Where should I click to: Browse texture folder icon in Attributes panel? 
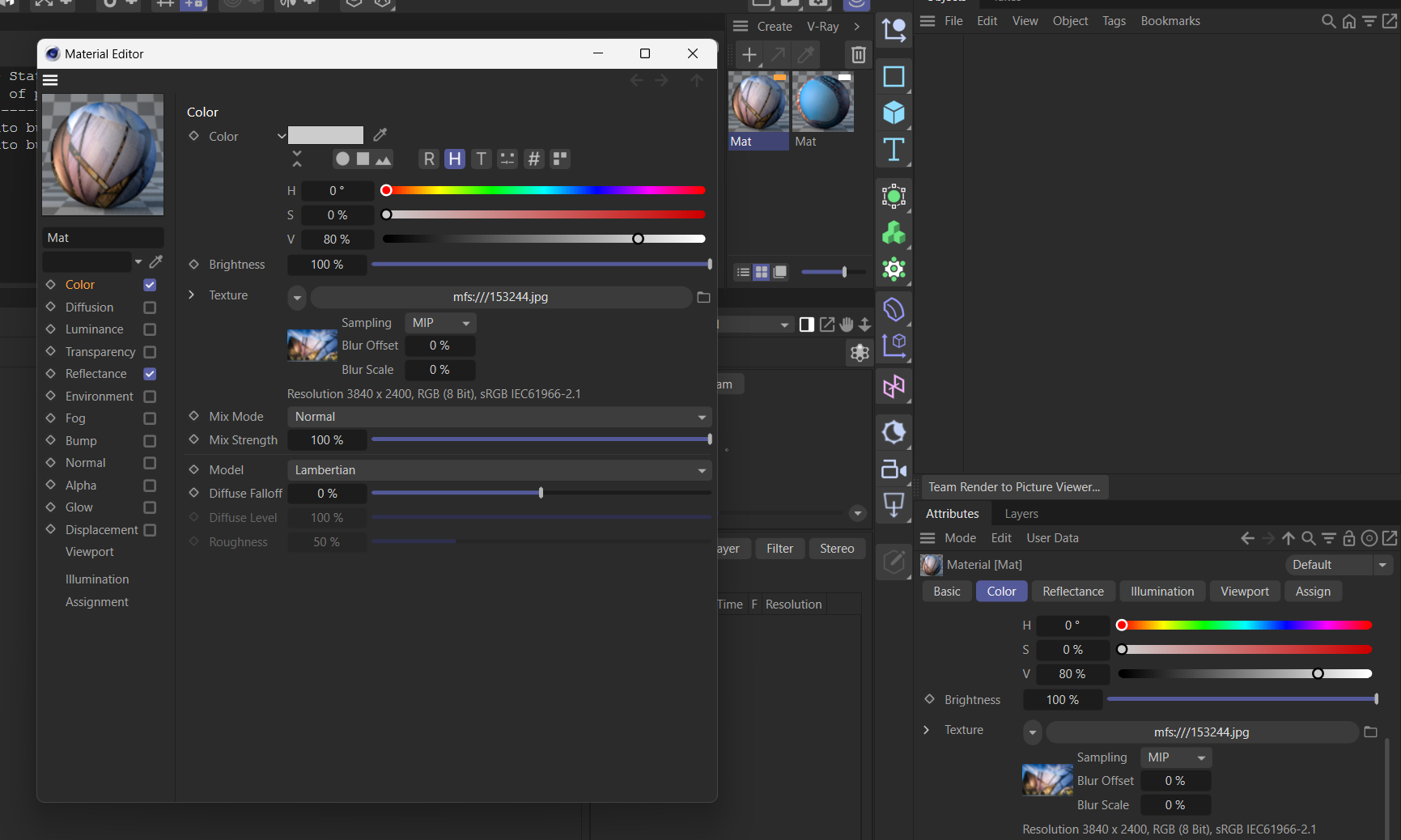pyautogui.click(x=1370, y=732)
